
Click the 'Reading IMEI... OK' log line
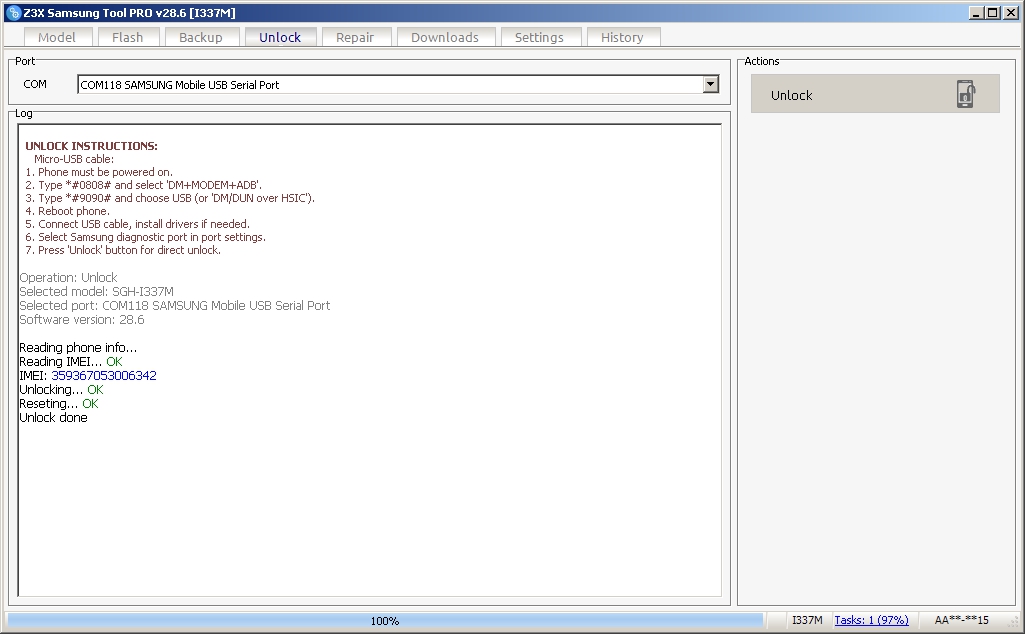71,361
